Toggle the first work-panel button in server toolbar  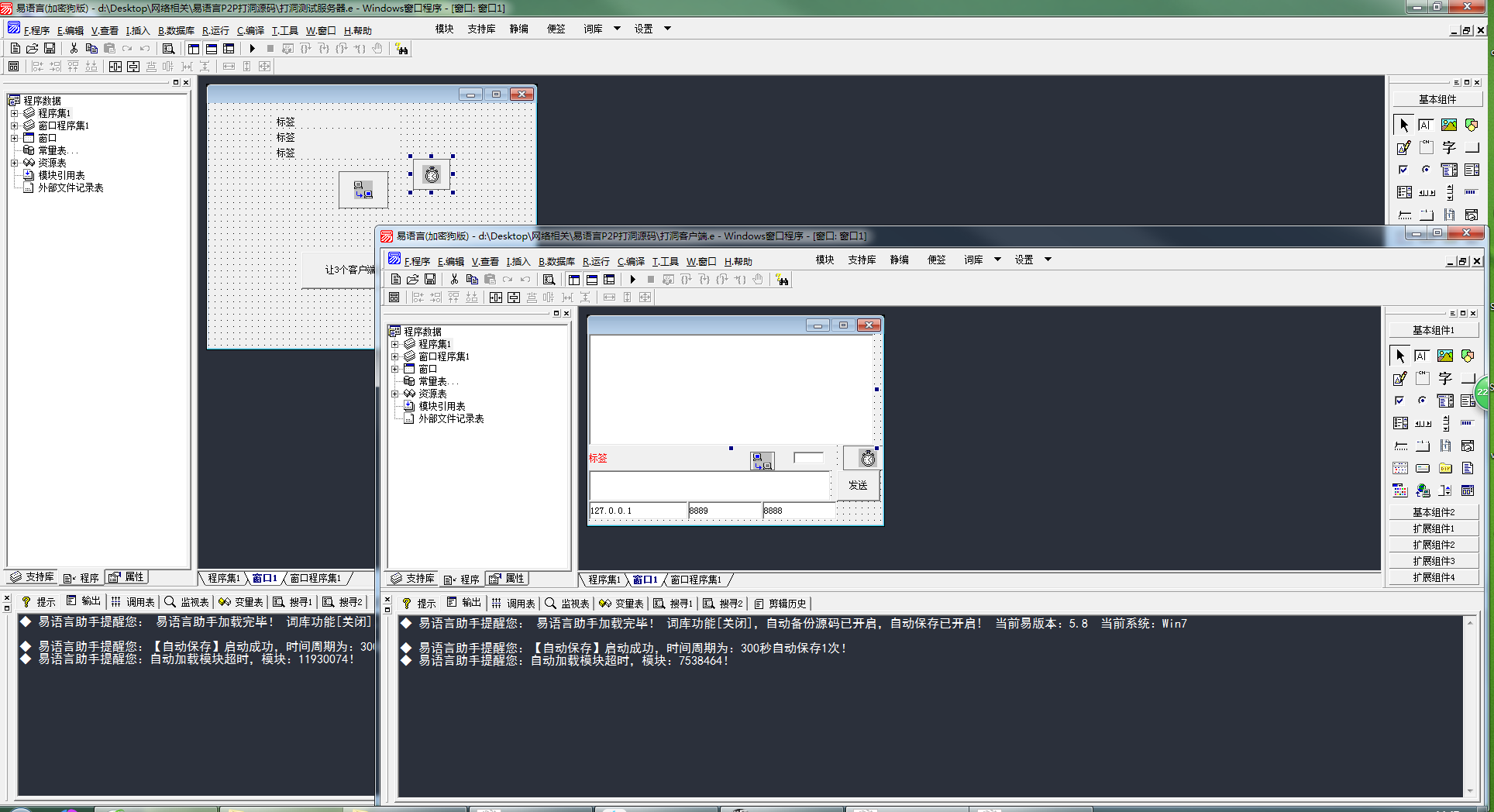click(x=194, y=49)
